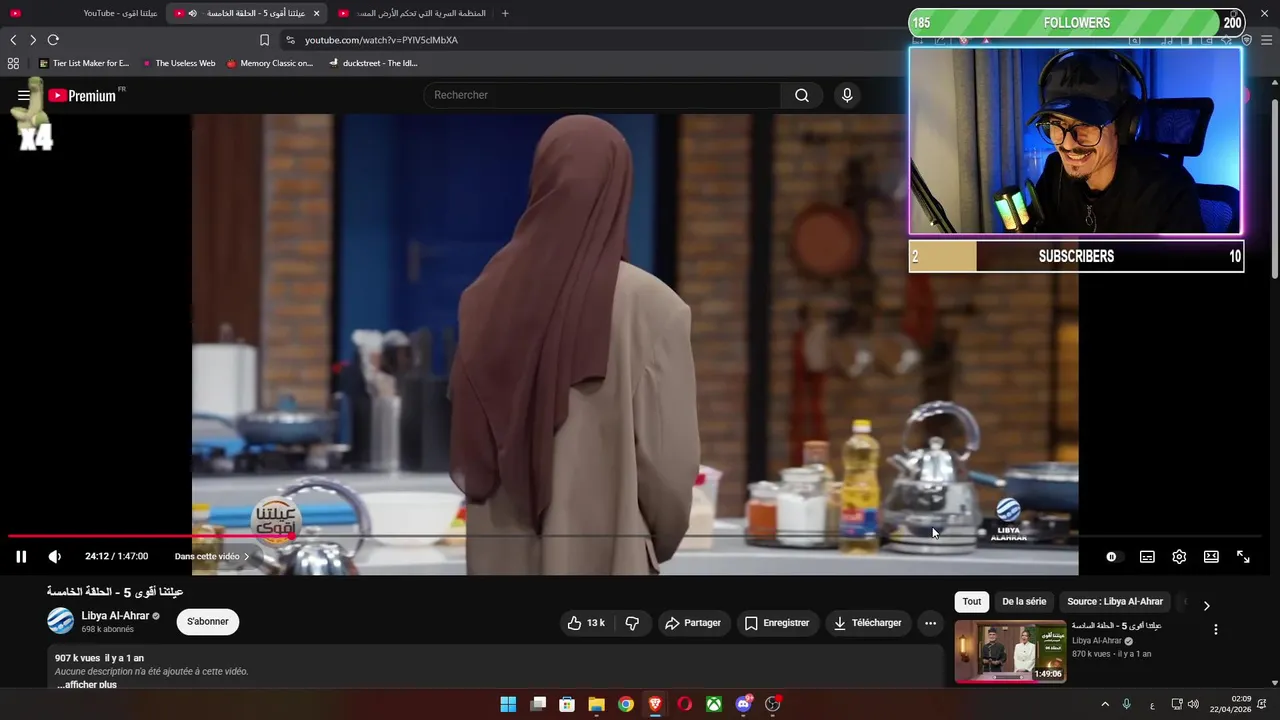Click the Partager share button
1280x720 pixels.
[693, 623]
